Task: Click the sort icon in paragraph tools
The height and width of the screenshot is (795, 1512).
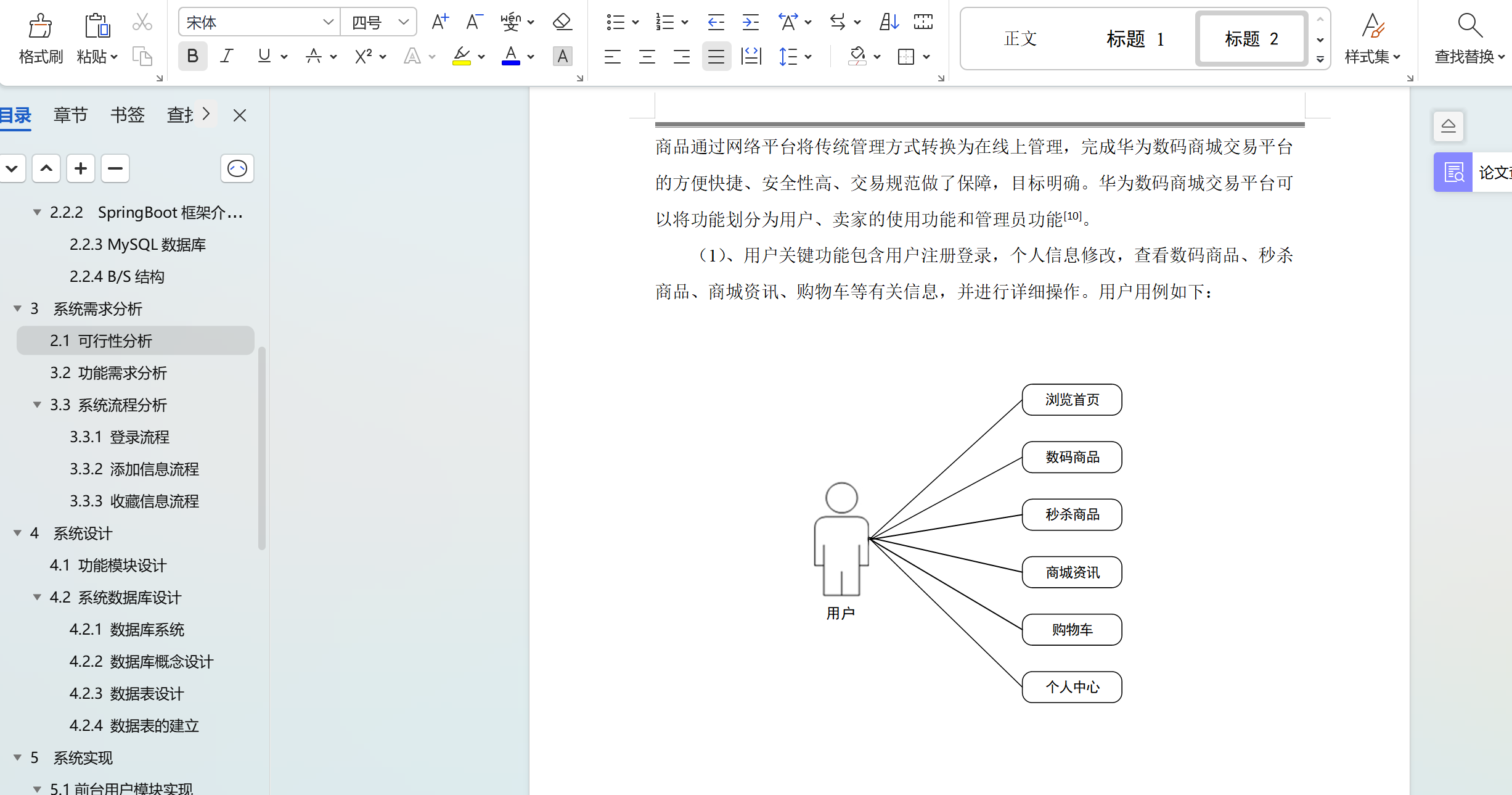Action: point(888,22)
